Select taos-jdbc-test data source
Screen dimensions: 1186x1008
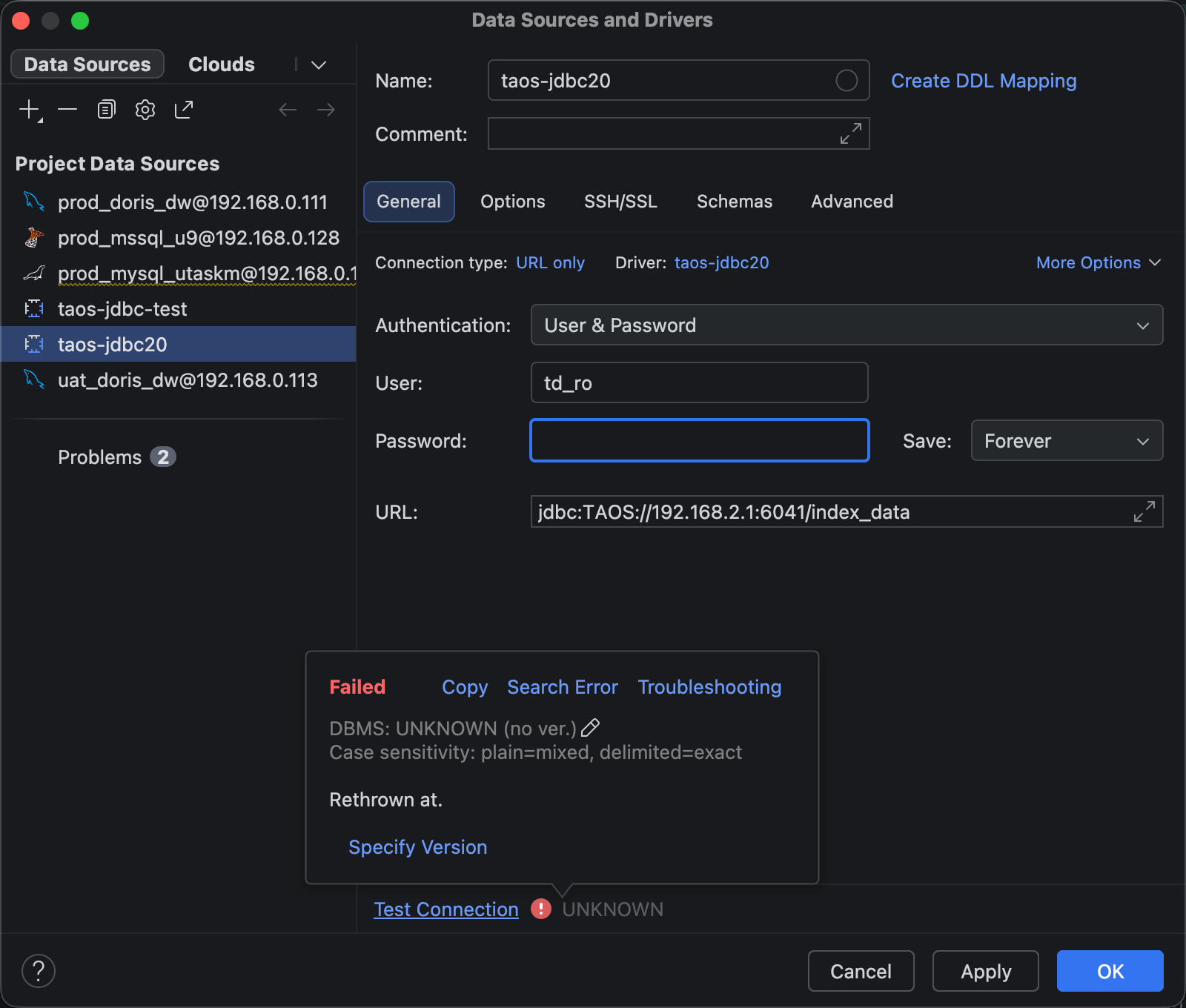tap(122, 309)
